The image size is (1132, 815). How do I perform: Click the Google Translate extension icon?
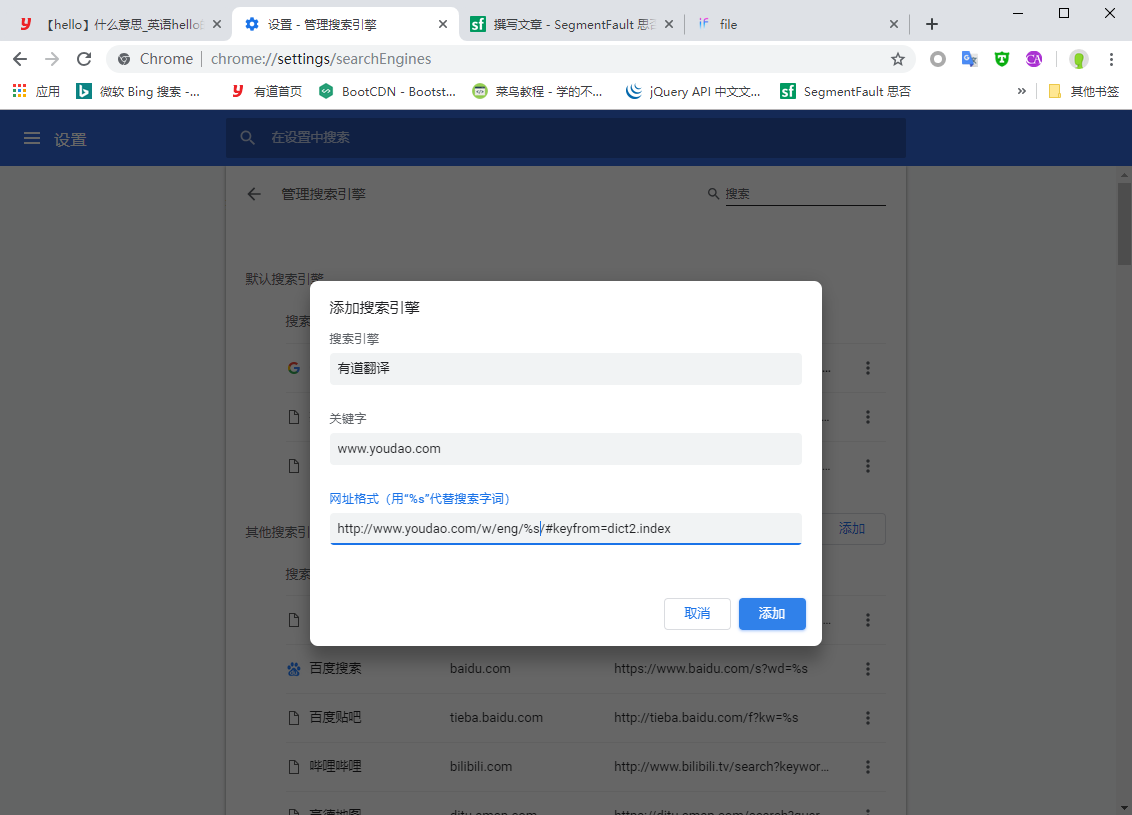969,59
